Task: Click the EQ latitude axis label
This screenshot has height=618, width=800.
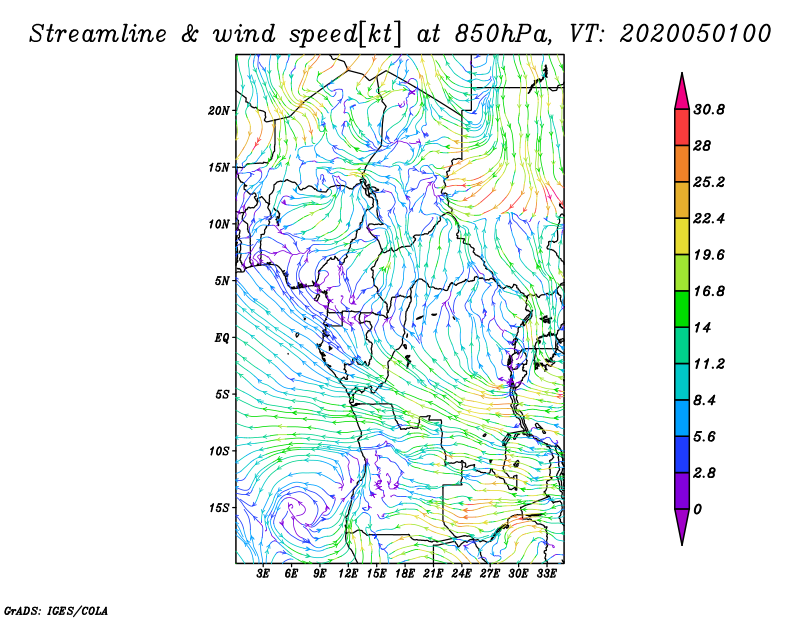Action: (x=222, y=337)
